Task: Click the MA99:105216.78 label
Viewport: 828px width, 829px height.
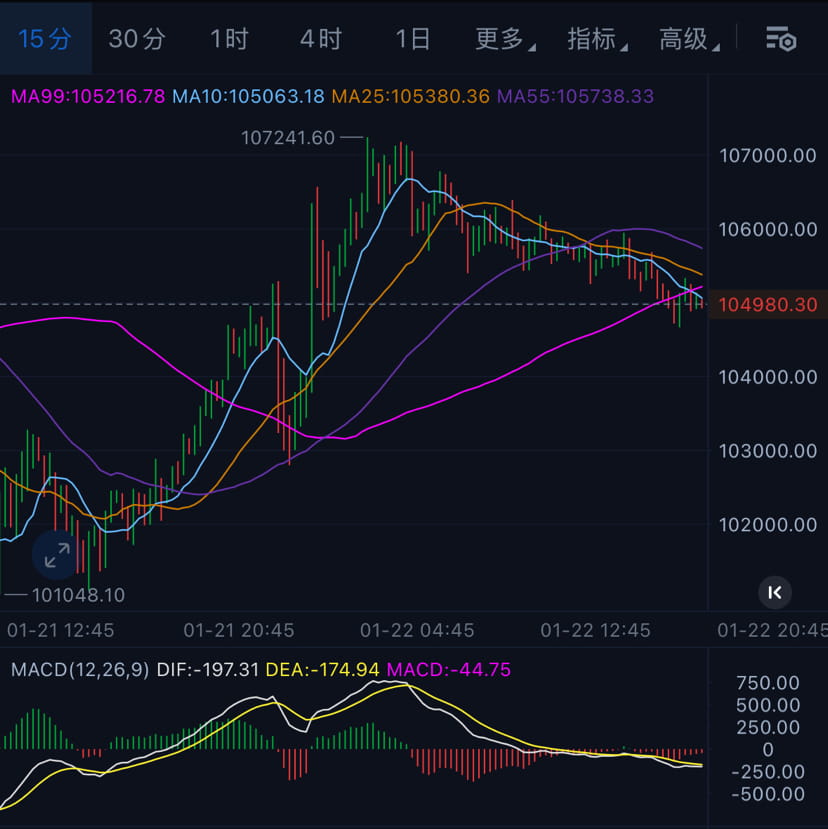Action: [88, 96]
